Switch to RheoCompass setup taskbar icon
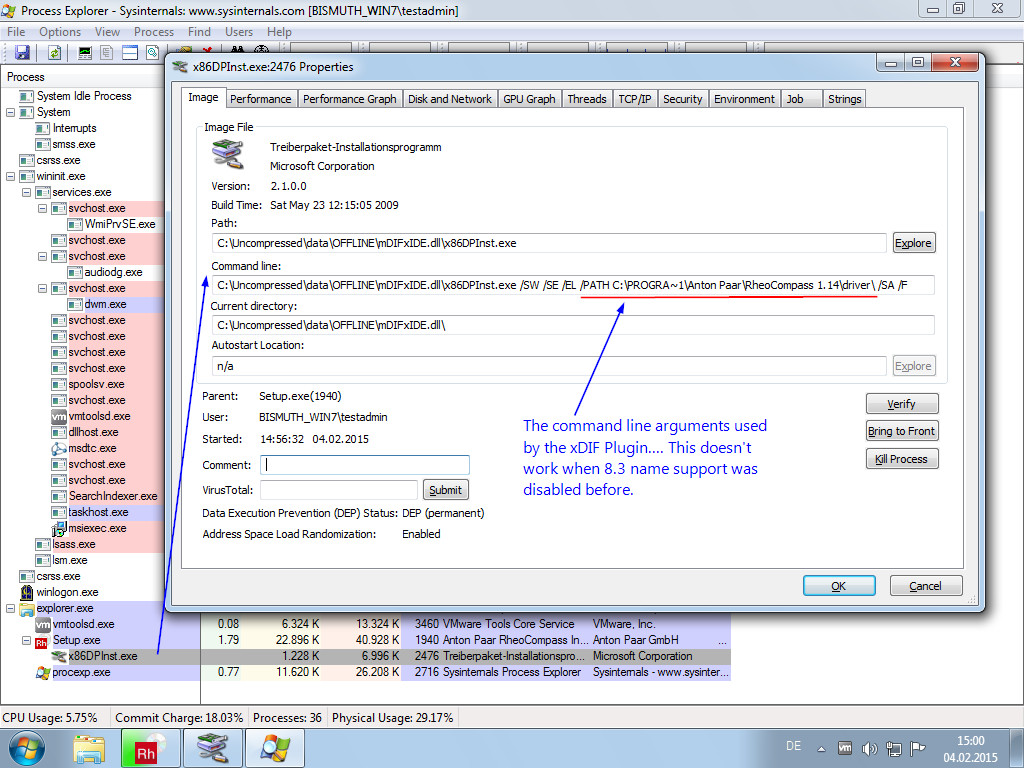The image size is (1024, 768). (x=151, y=749)
